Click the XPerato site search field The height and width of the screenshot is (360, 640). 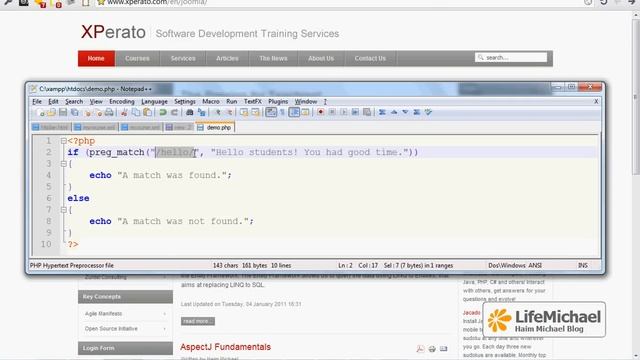[x=511, y=58]
